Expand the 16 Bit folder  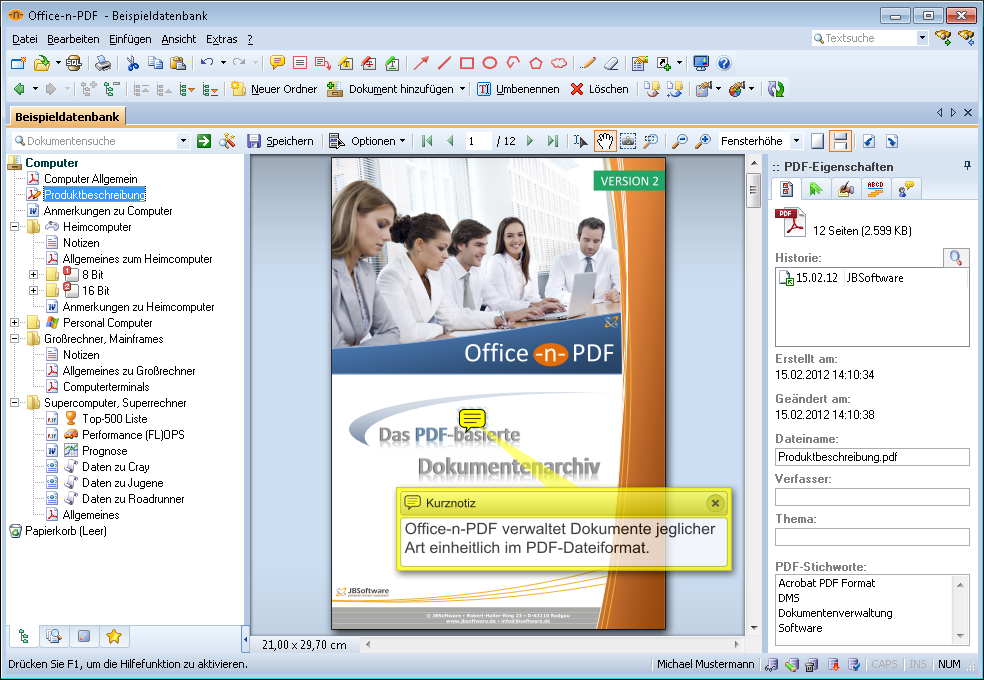coord(34,290)
